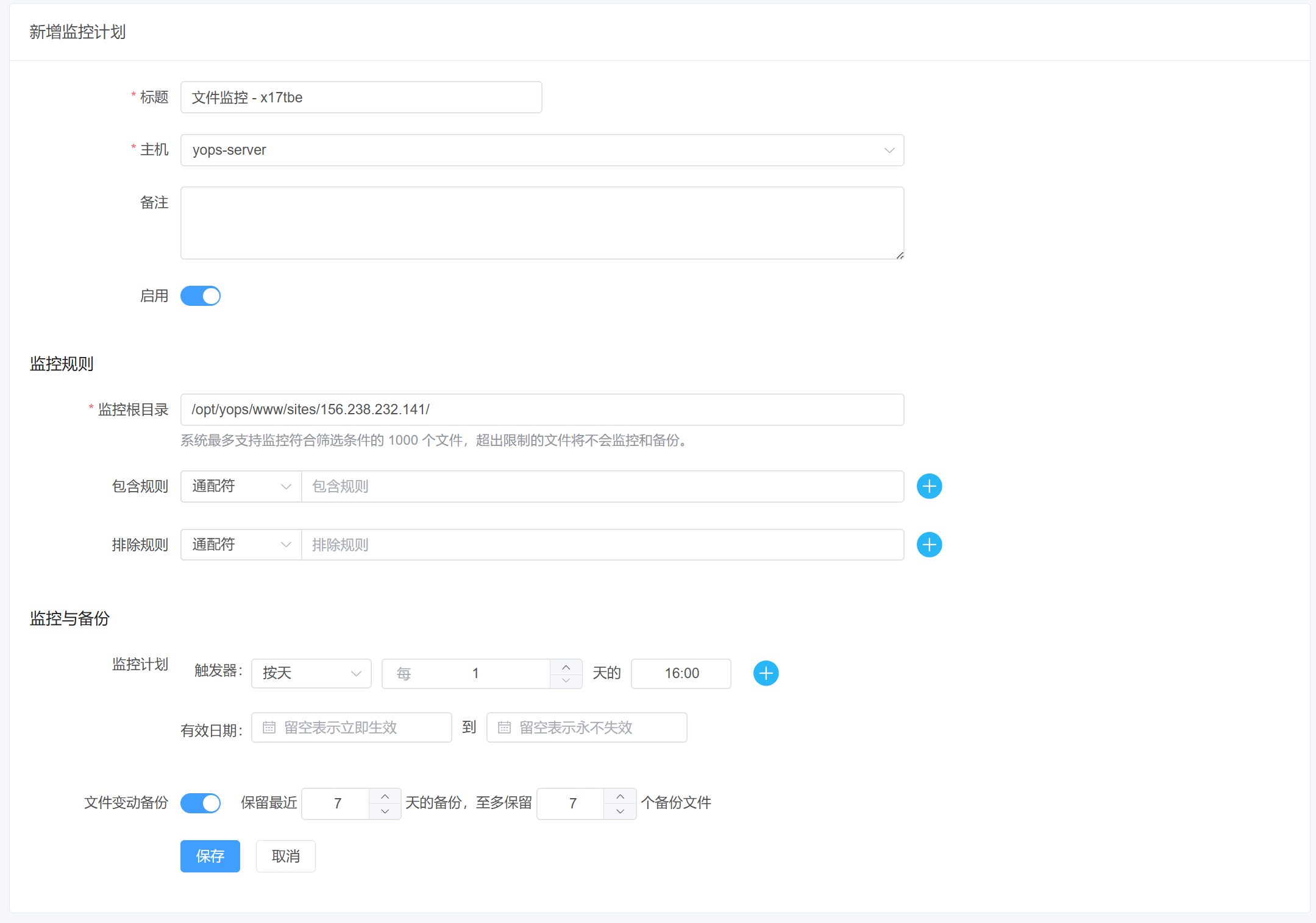This screenshot has width=1316, height=923.
Task: Click the 备注 textarea resize handle
Action: pyautogui.click(x=900, y=255)
